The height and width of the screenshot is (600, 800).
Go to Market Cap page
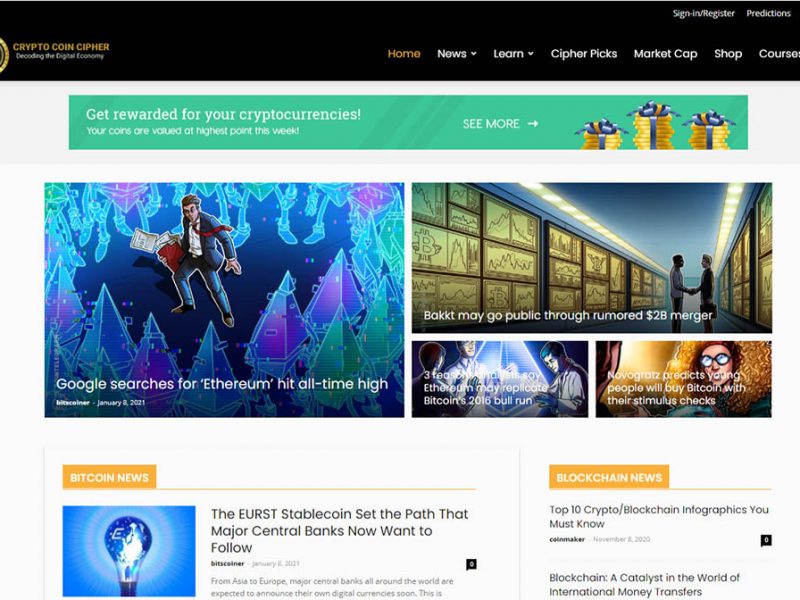pyautogui.click(x=665, y=54)
